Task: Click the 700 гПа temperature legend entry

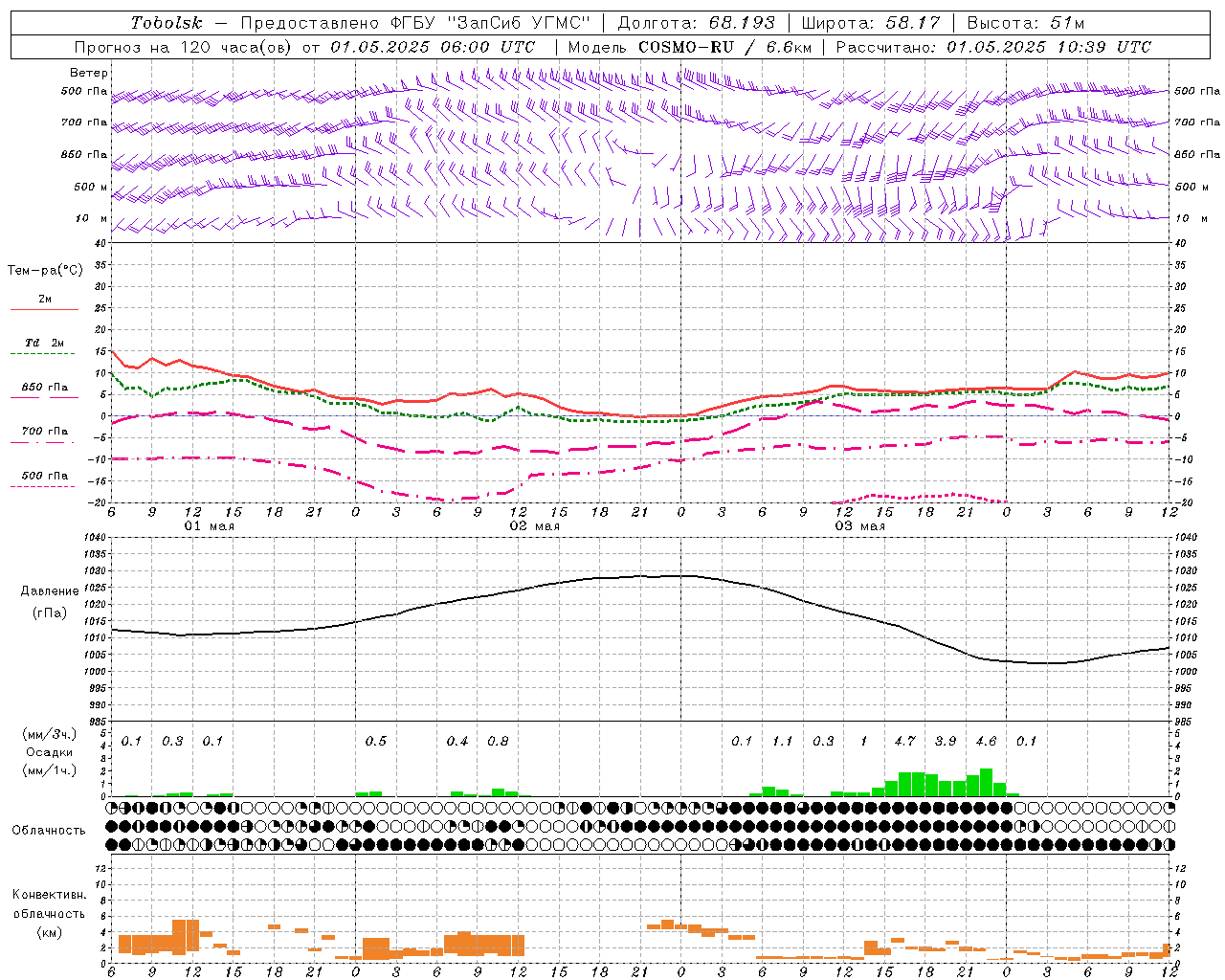Action: tap(45, 432)
